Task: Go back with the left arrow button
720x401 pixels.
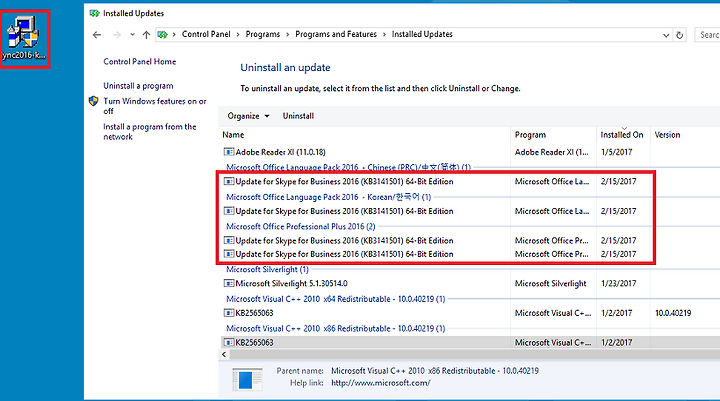Action: point(96,35)
